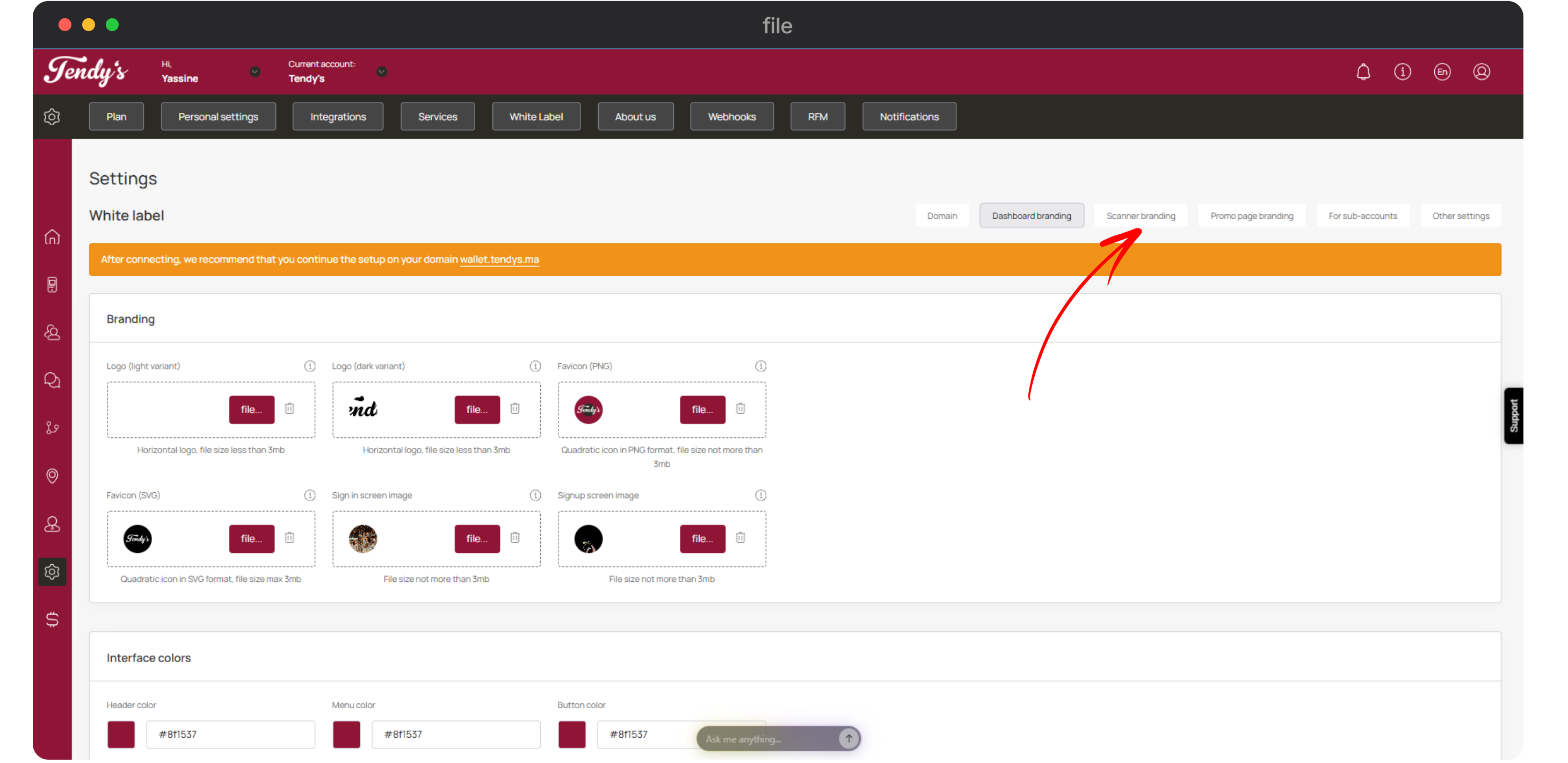Viewport: 1568px width, 763px height.
Task: Open the language selector icon
Action: (1442, 72)
